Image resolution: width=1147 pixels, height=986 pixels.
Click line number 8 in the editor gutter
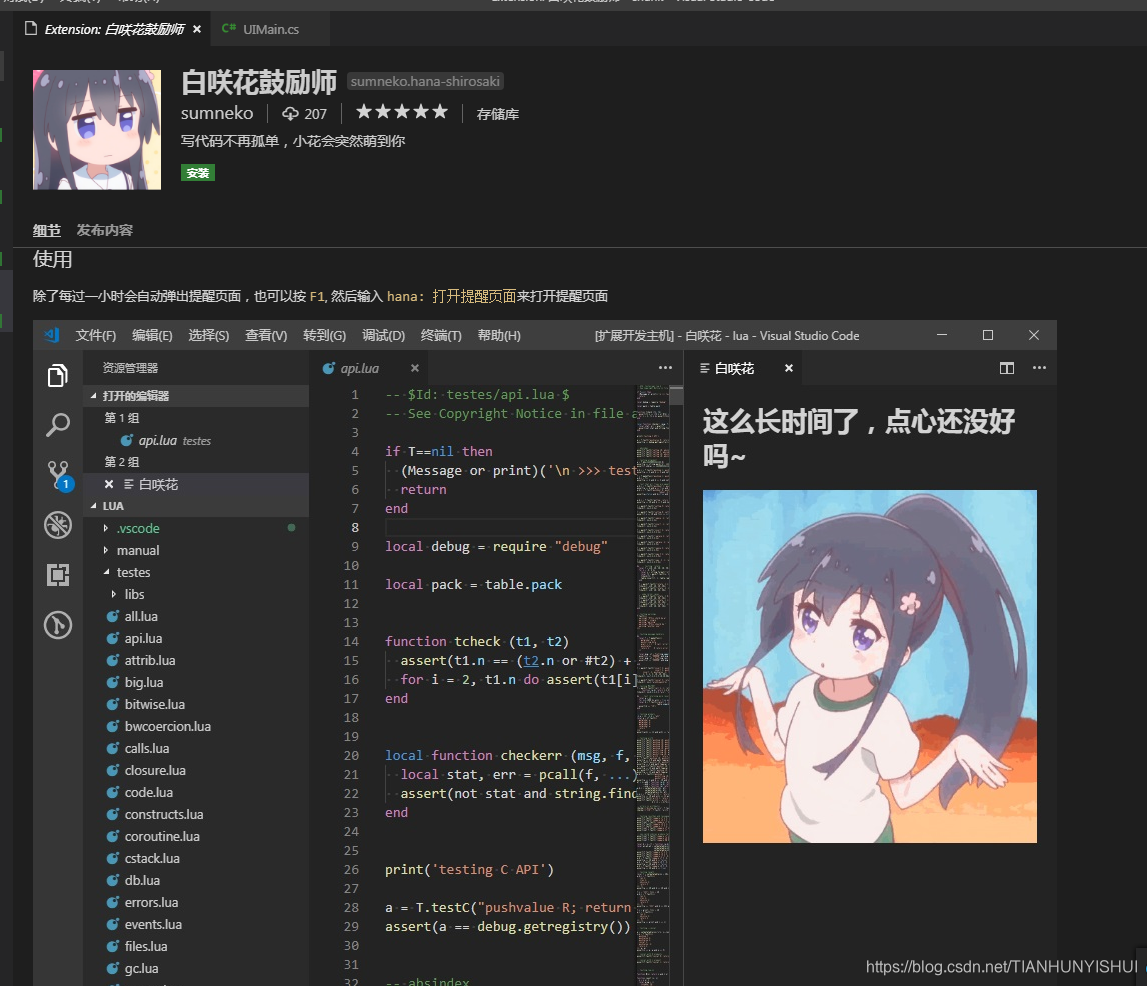pyautogui.click(x=355, y=527)
